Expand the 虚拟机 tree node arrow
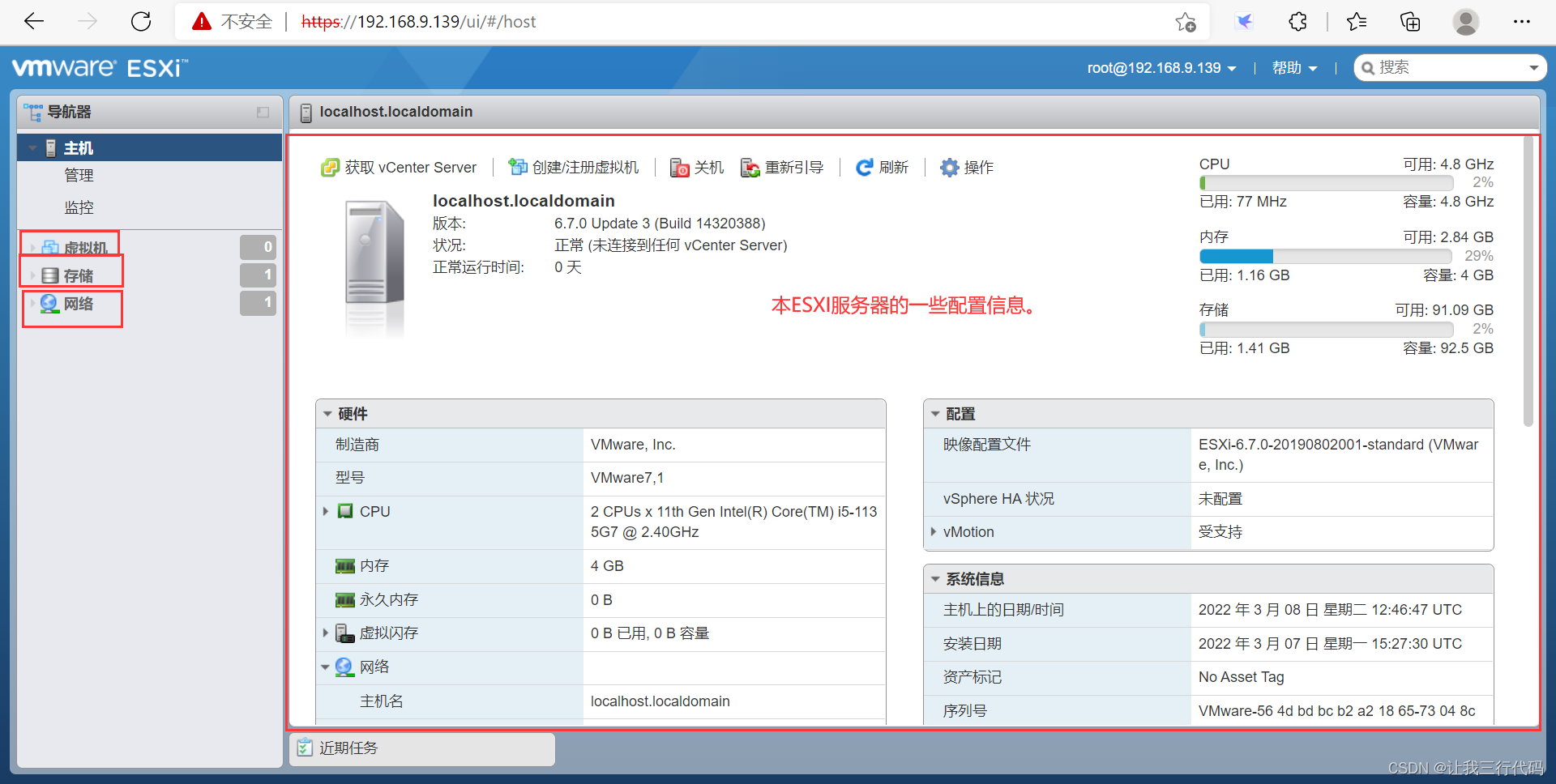Screen dimensions: 1556x784 click(x=32, y=248)
